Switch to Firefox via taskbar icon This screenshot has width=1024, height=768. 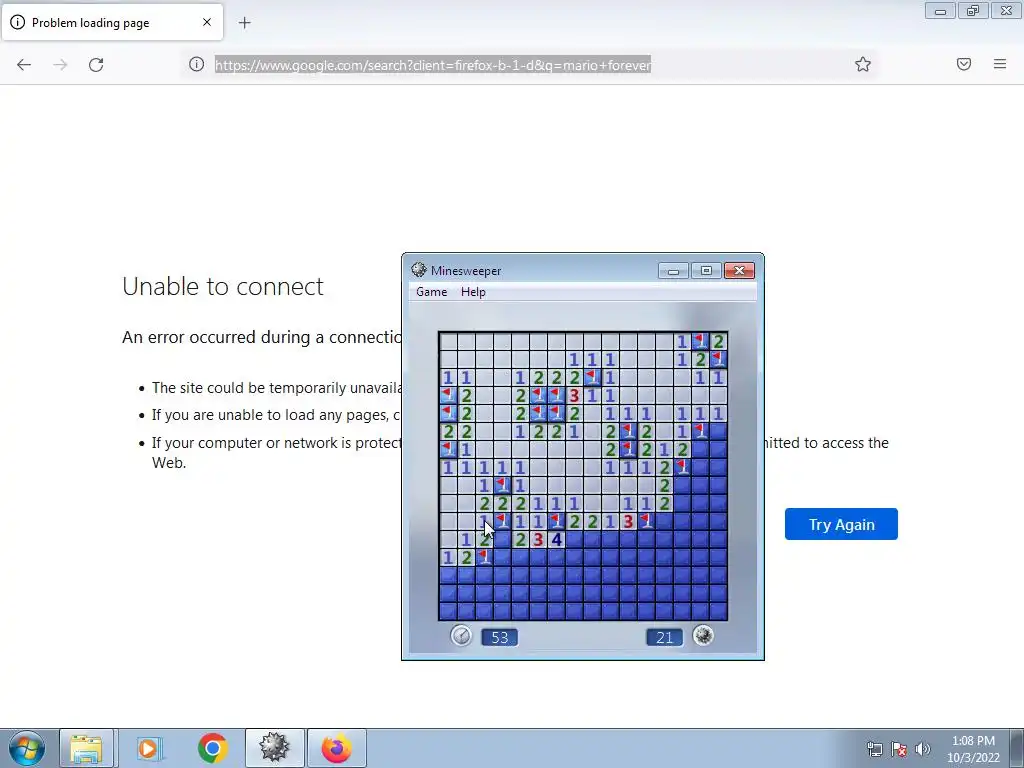point(336,748)
